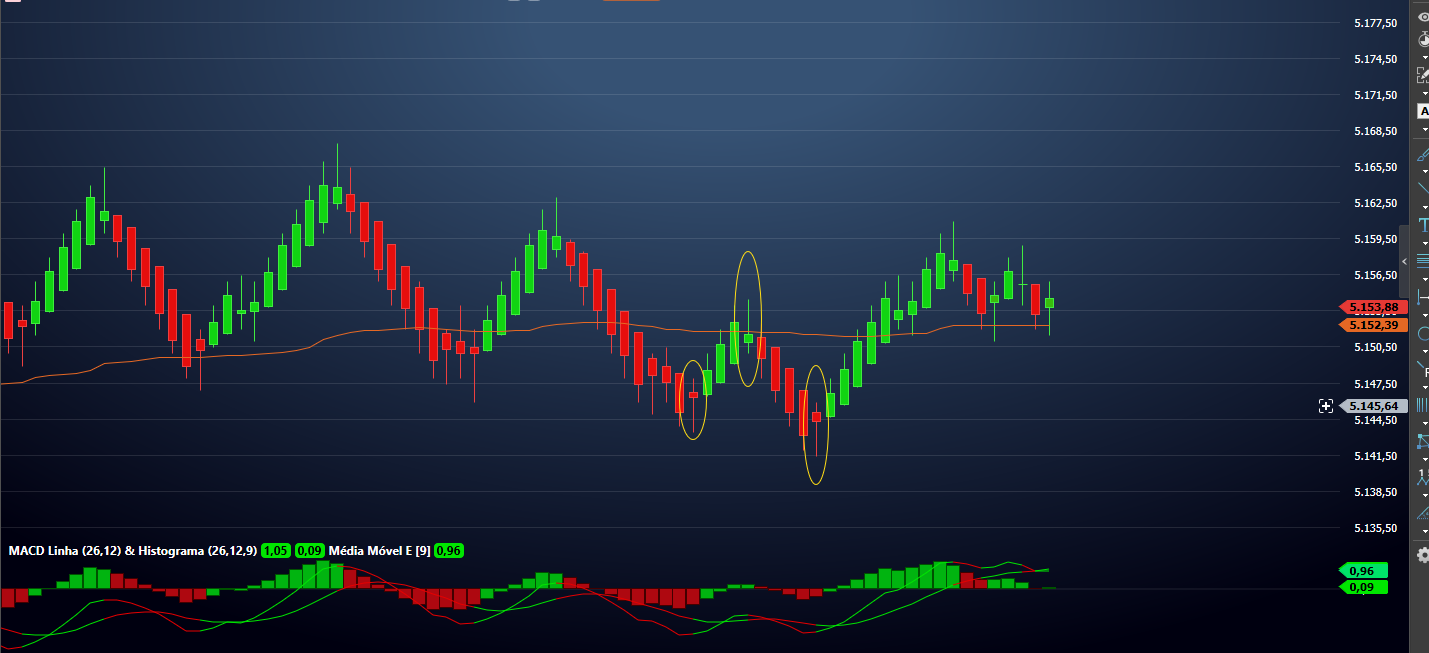Toggle the eye visibility icon in right toolbar
Viewport: 1429px width, 653px height.
(x=1422, y=17)
